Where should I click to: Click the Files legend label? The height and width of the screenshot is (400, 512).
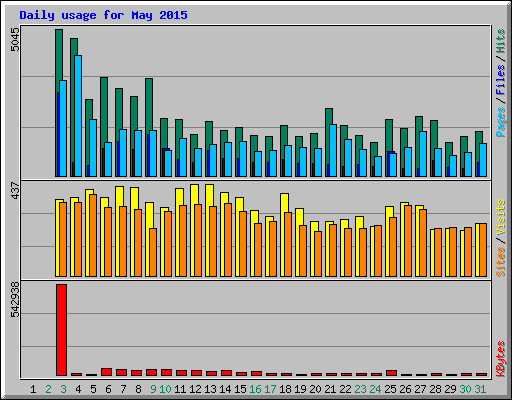pos(500,79)
